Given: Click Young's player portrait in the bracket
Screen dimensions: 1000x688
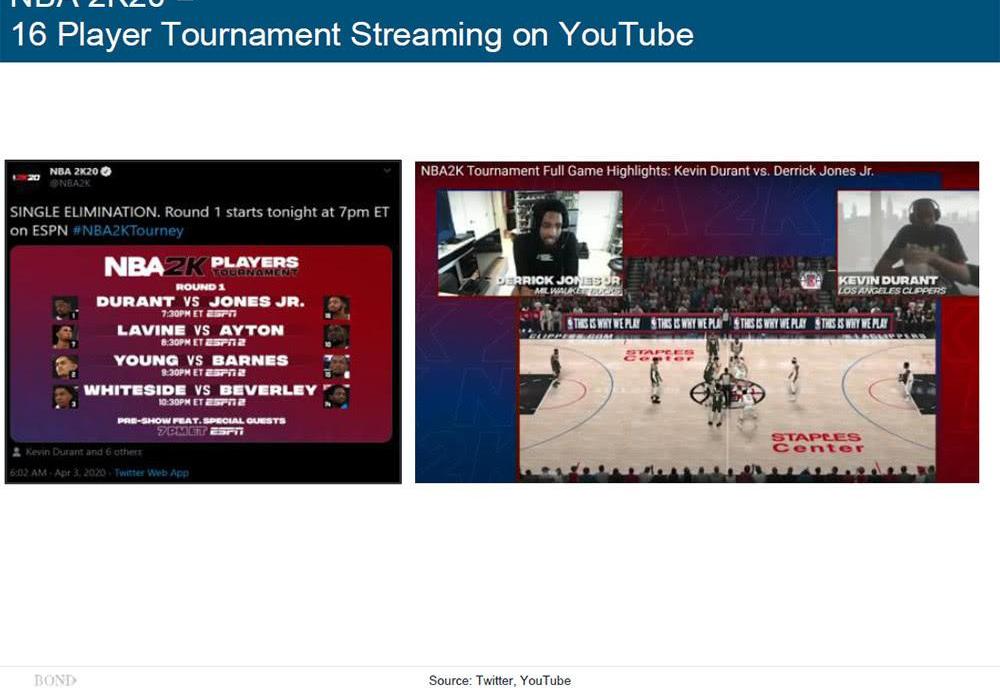Looking at the screenshot, I should click(65, 366).
